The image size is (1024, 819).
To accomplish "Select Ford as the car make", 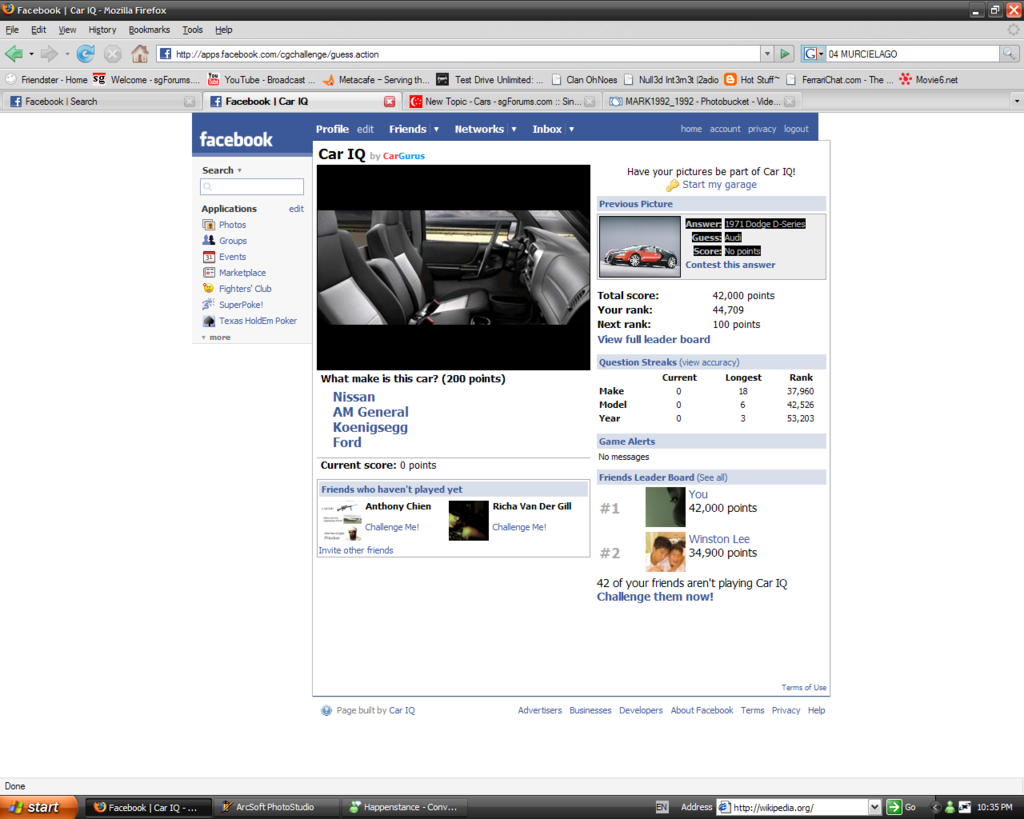I will click(347, 442).
